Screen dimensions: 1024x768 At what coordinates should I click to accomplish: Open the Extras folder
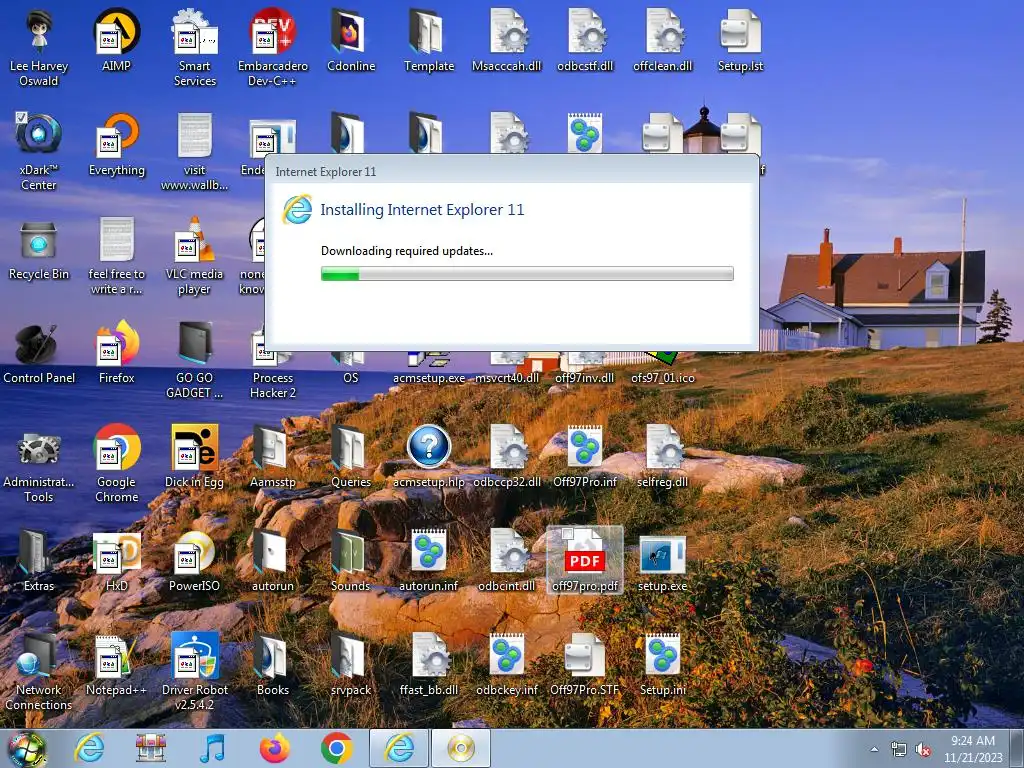(x=39, y=561)
